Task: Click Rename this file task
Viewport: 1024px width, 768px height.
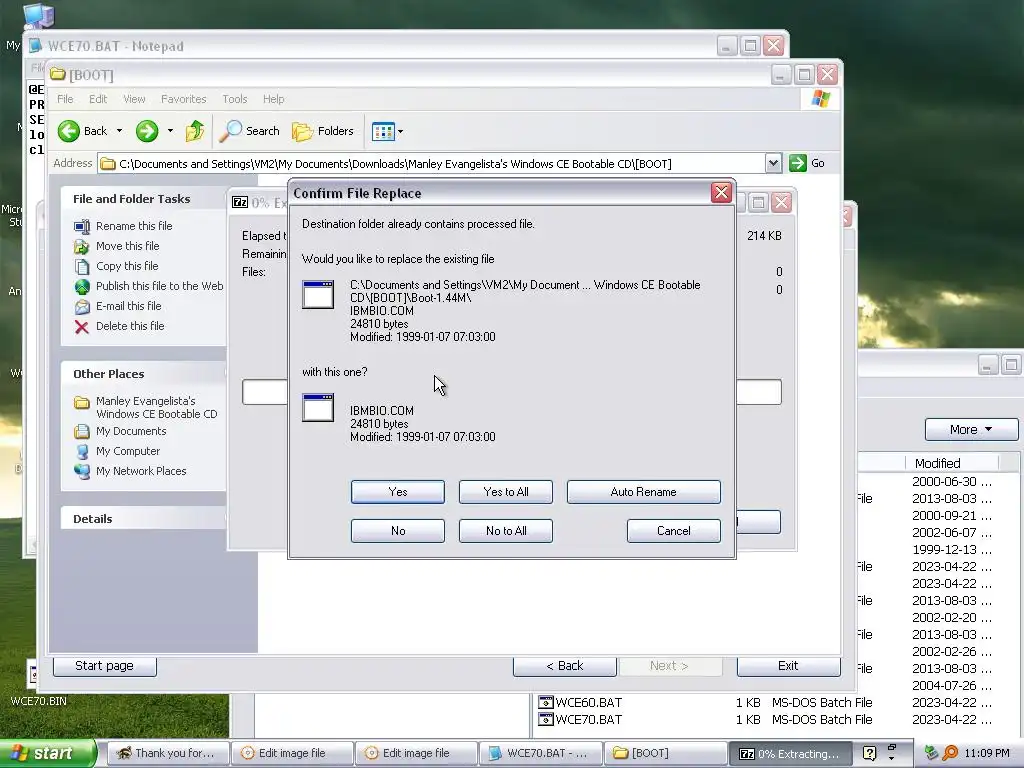Action: (x=134, y=226)
